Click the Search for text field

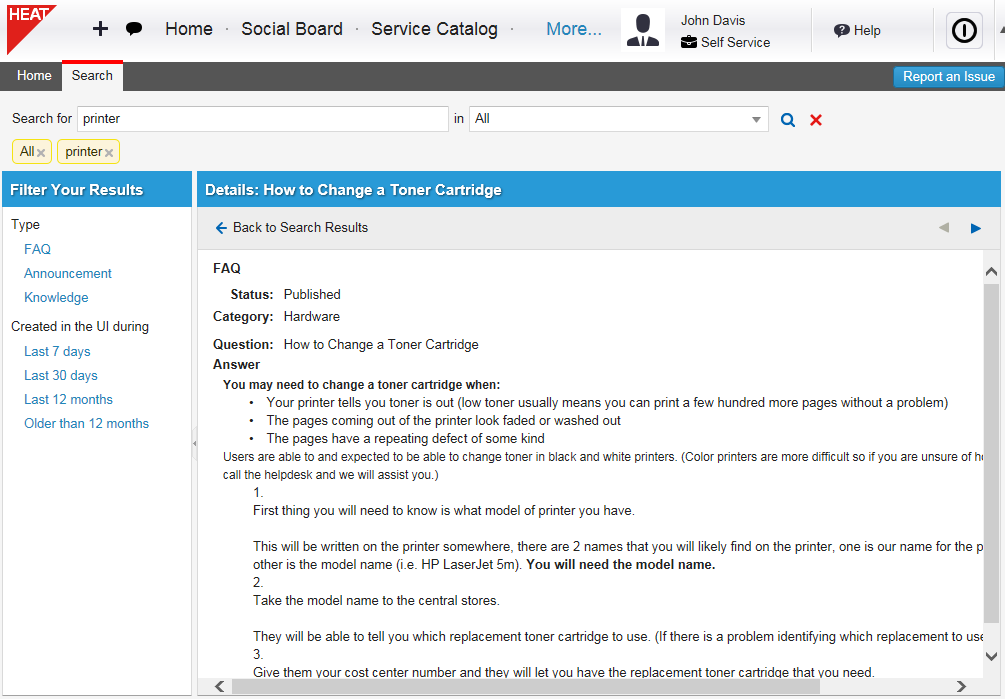pyautogui.click(x=263, y=119)
